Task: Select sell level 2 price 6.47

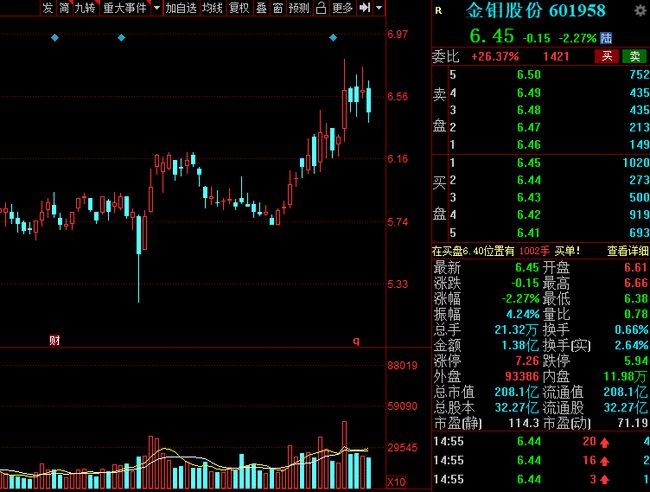Action: (x=529, y=127)
